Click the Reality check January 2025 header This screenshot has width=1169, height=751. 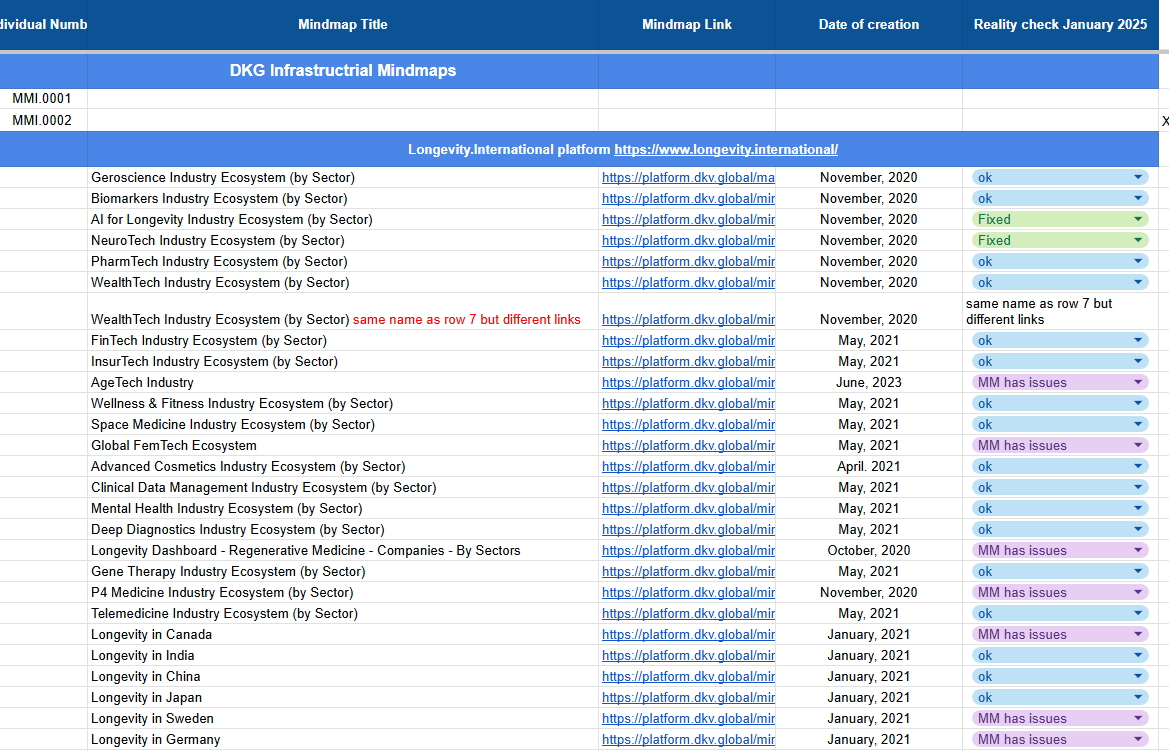1060,24
